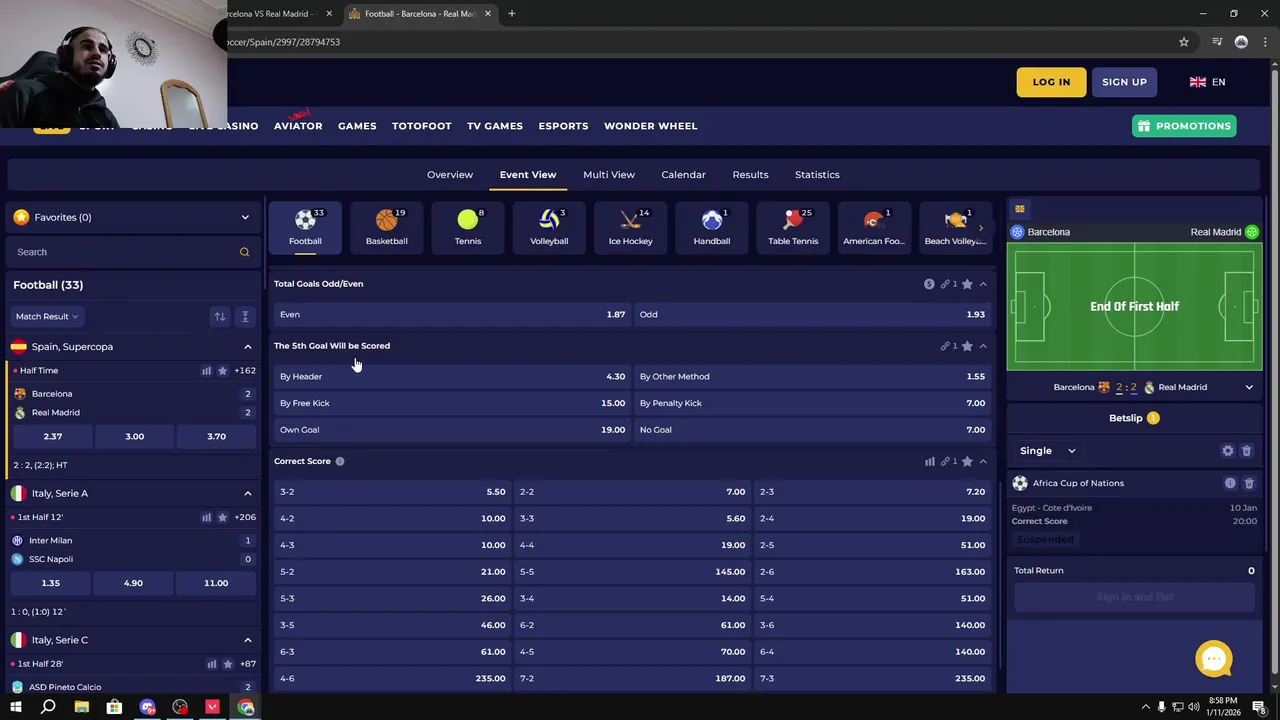The height and width of the screenshot is (720, 1280).
Task: Expand the Favorites (0) section
Action: [x=245, y=217]
